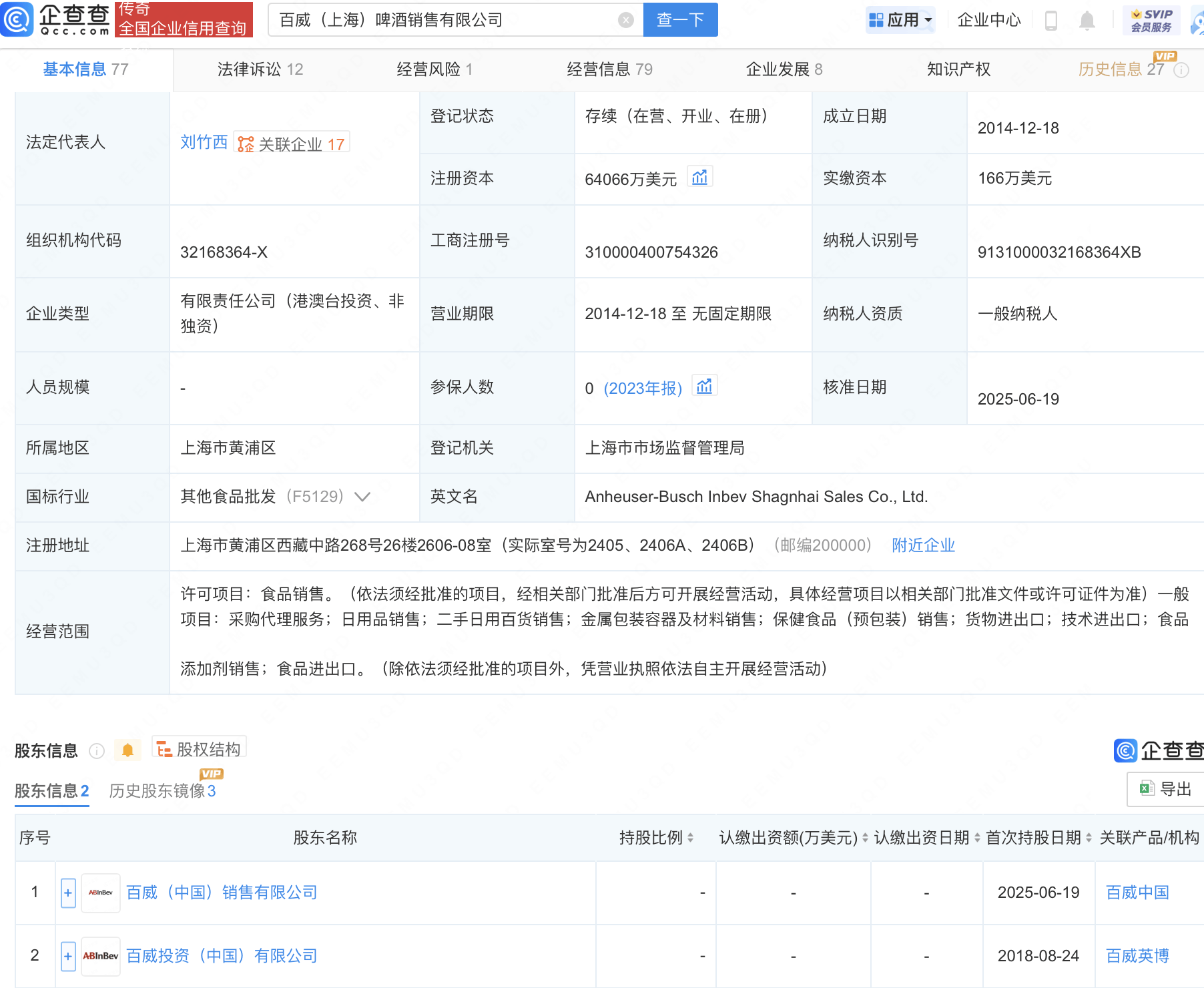The image size is (1204, 988).
Task: Click info icon beside 股东信息 heading
Action: pyautogui.click(x=97, y=751)
